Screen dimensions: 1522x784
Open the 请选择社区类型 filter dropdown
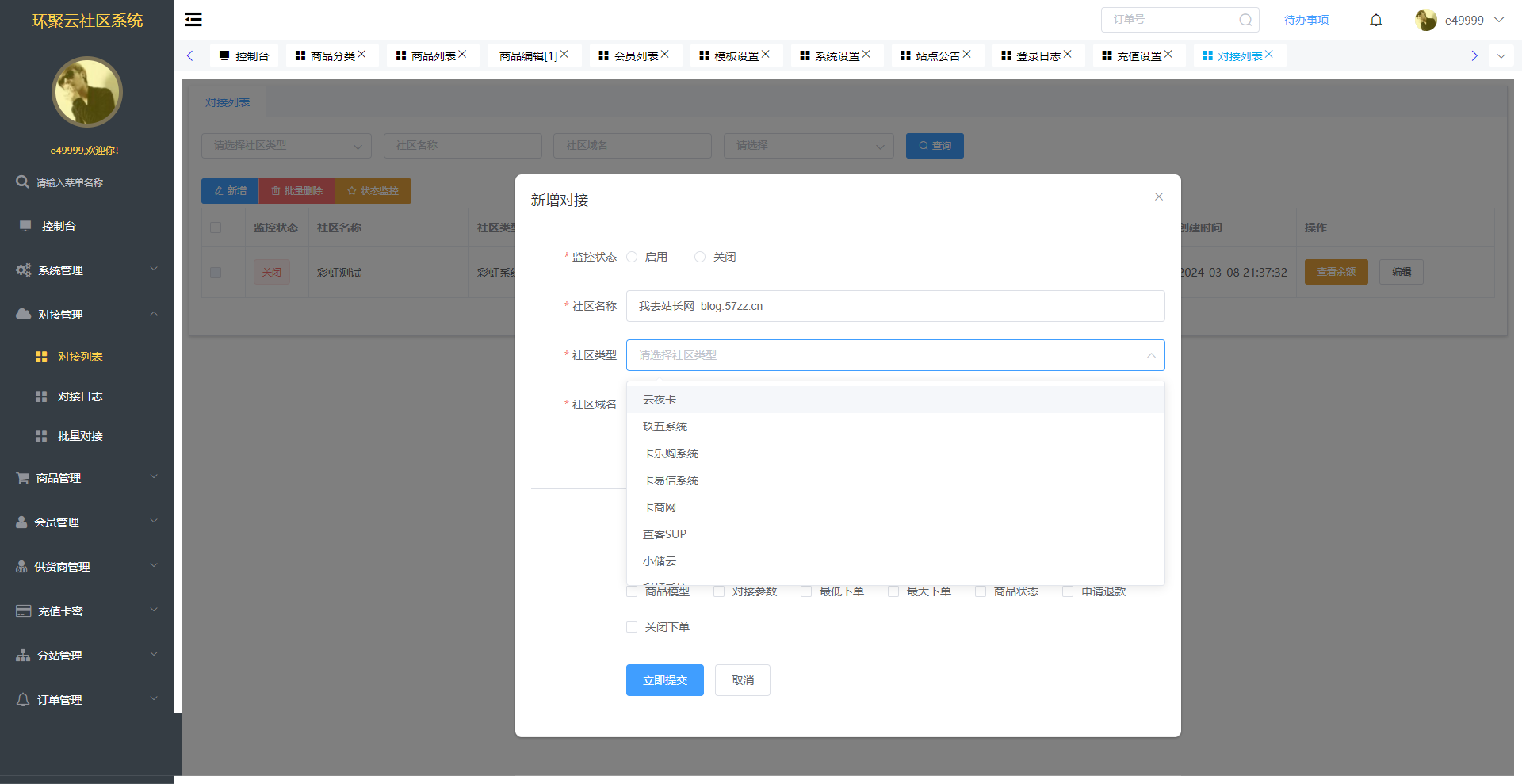click(286, 146)
